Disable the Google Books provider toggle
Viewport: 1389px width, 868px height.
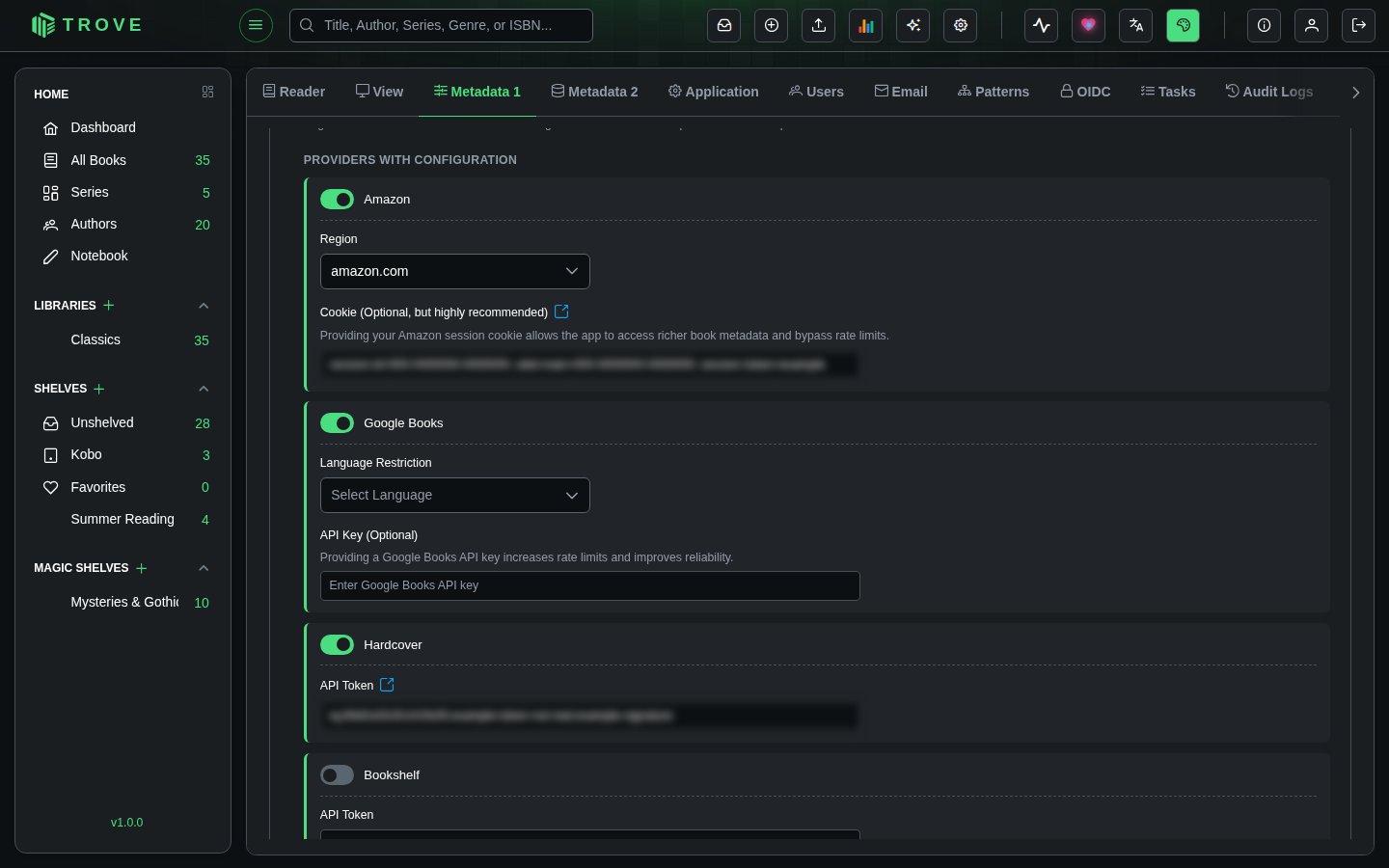(x=337, y=423)
